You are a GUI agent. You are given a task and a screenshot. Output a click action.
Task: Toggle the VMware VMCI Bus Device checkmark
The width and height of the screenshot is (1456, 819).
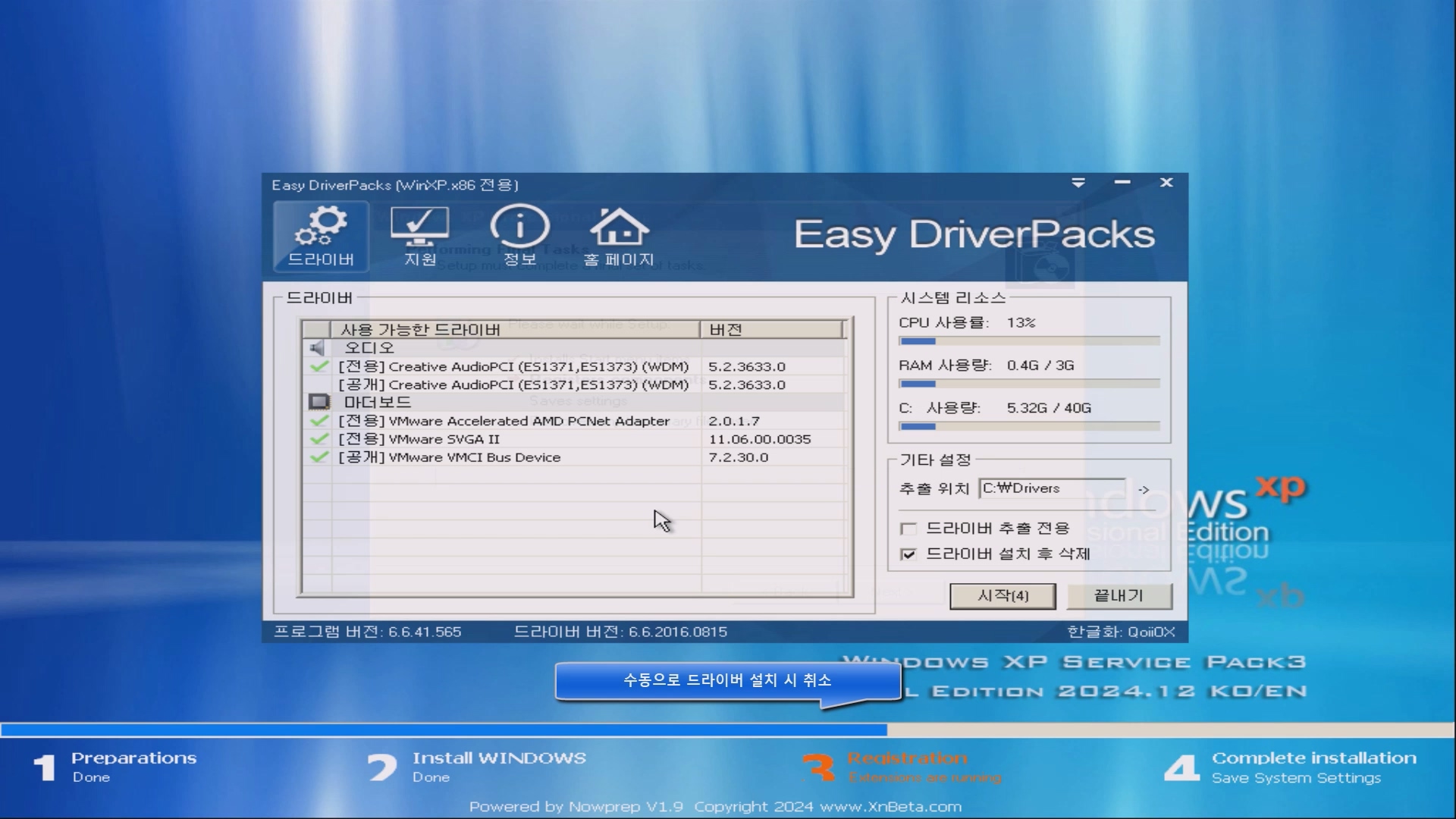point(319,457)
